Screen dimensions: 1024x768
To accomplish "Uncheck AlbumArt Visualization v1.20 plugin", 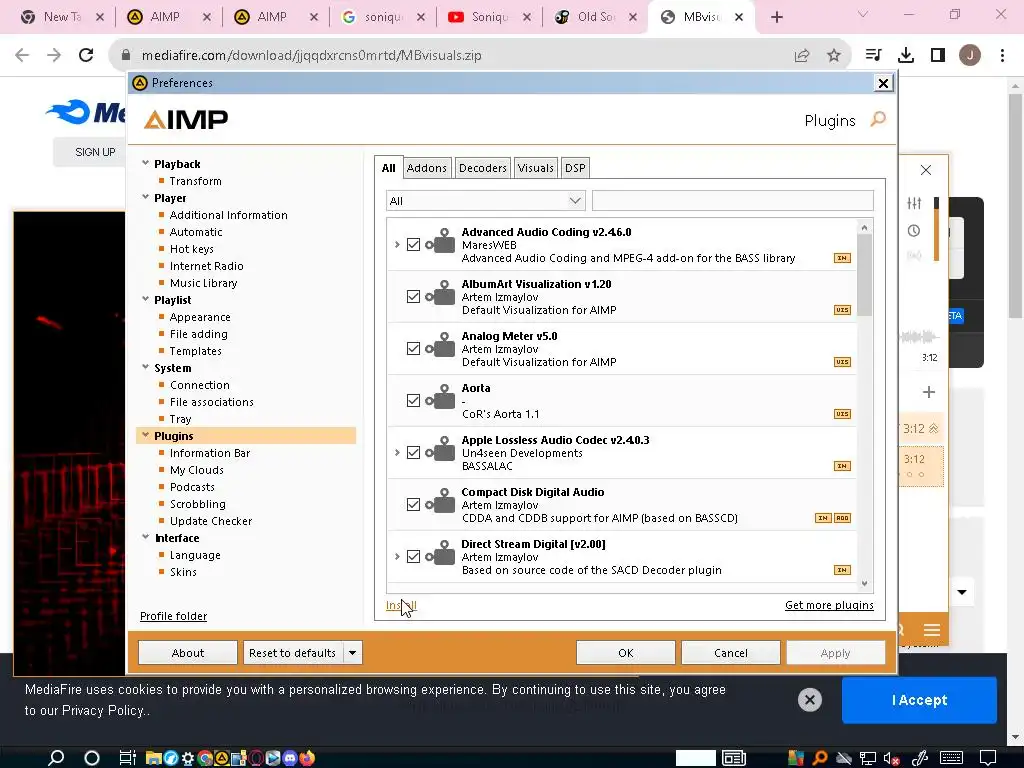I will [x=413, y=296].
